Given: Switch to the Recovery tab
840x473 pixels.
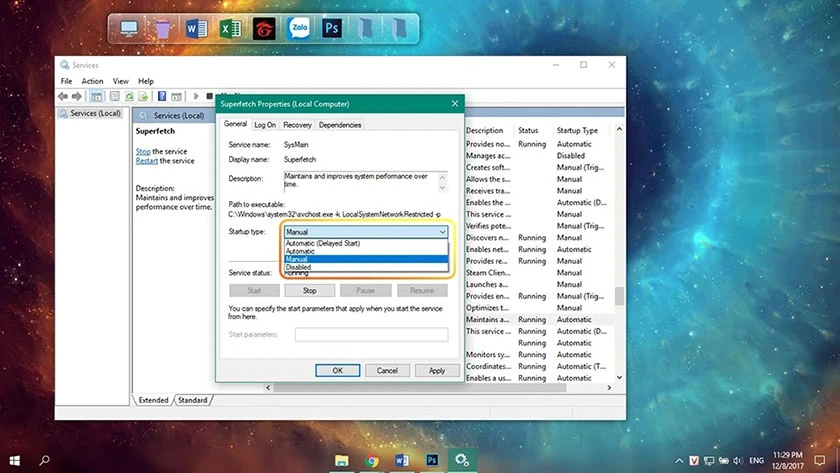Looking at the screenshot, I should pos(297,125).
